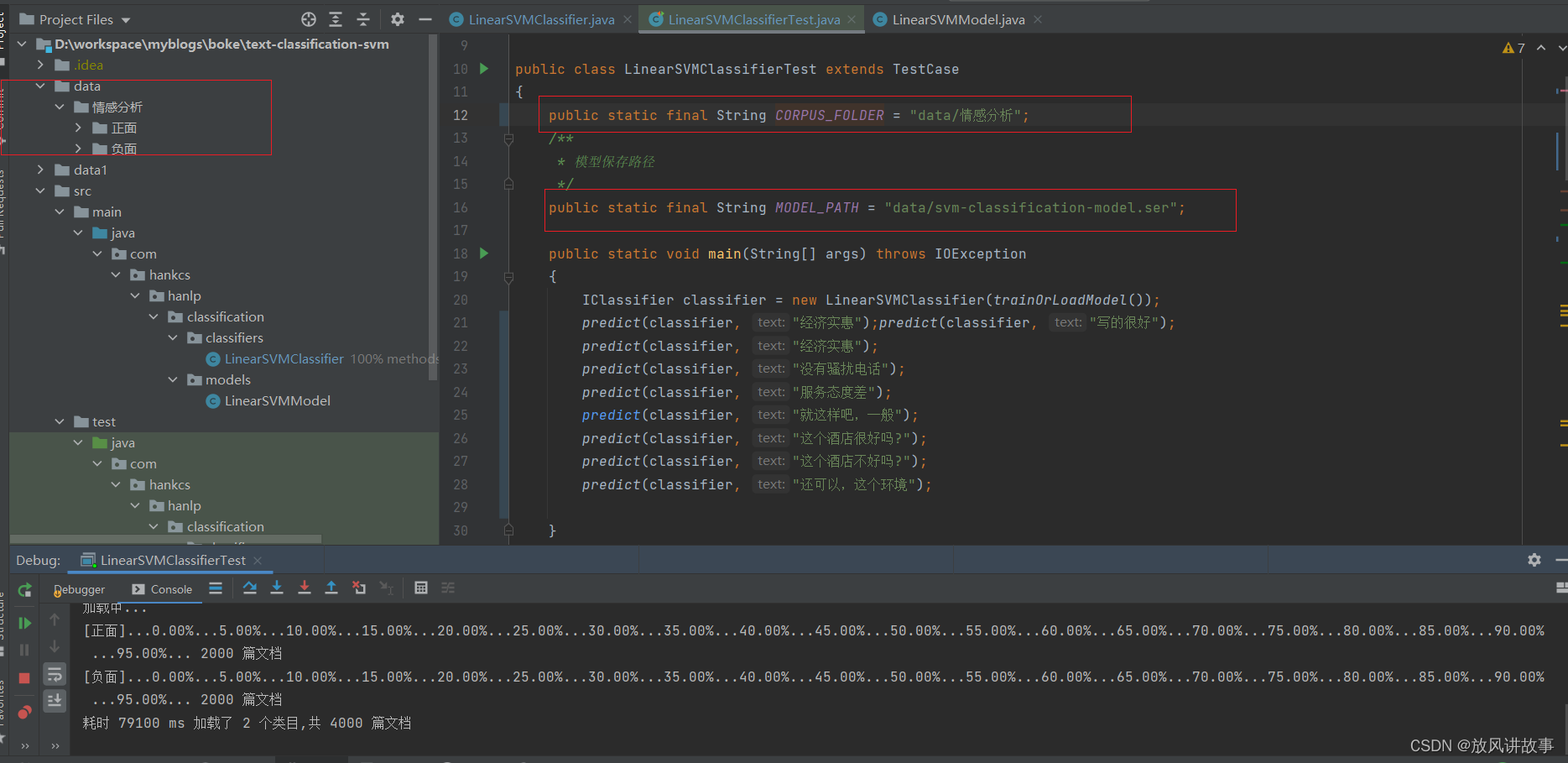Show more debug actions chevron below breakpoints
The image size is (1568, 763).
pyautogui.click(x=24, y=745)
